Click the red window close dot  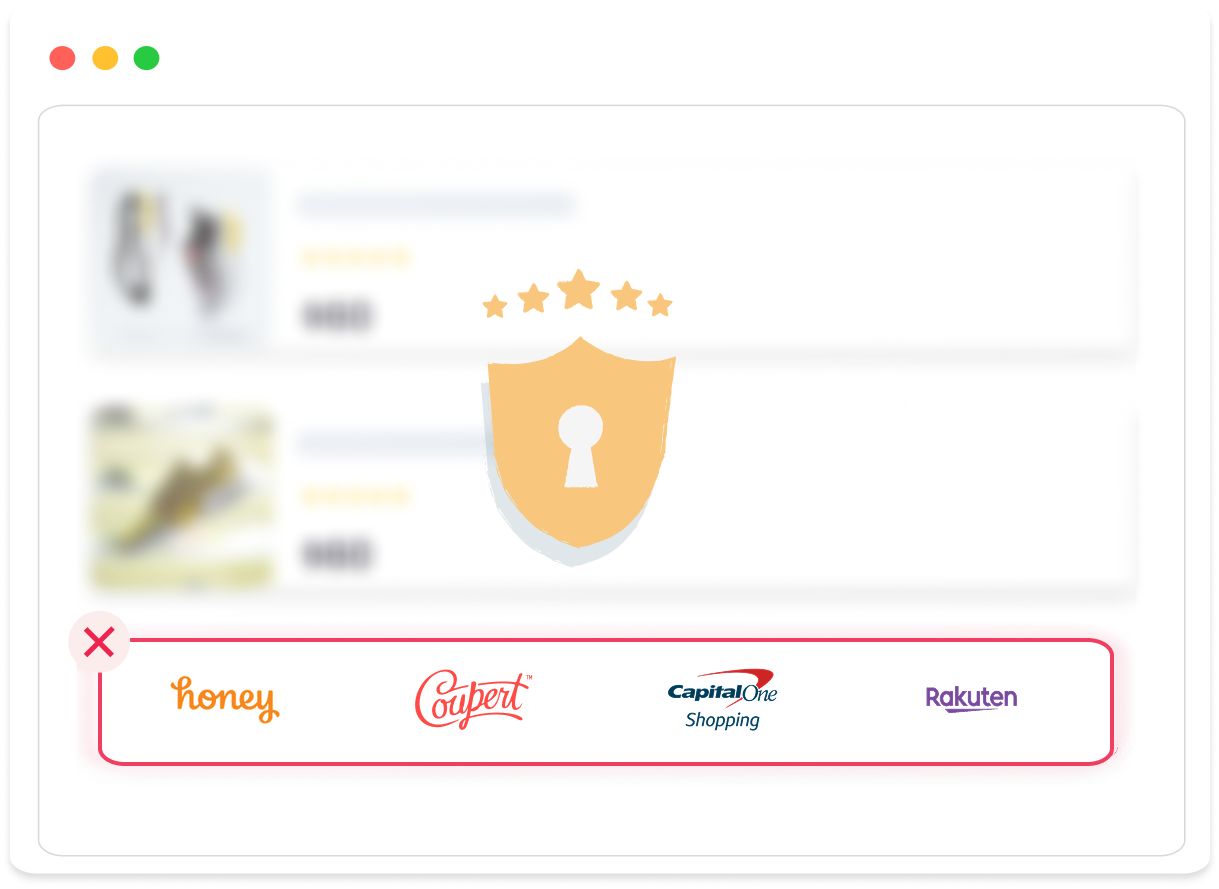point(62,58)
